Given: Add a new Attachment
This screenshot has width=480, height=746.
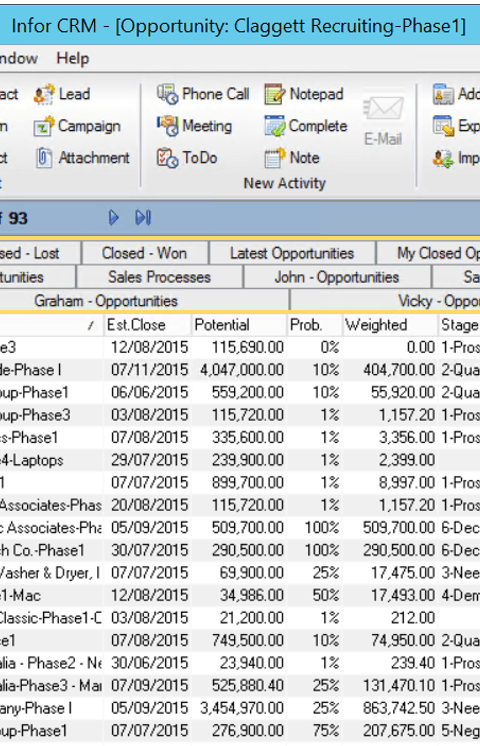Looking at the screenshot, I should click(x=82, y=158).
